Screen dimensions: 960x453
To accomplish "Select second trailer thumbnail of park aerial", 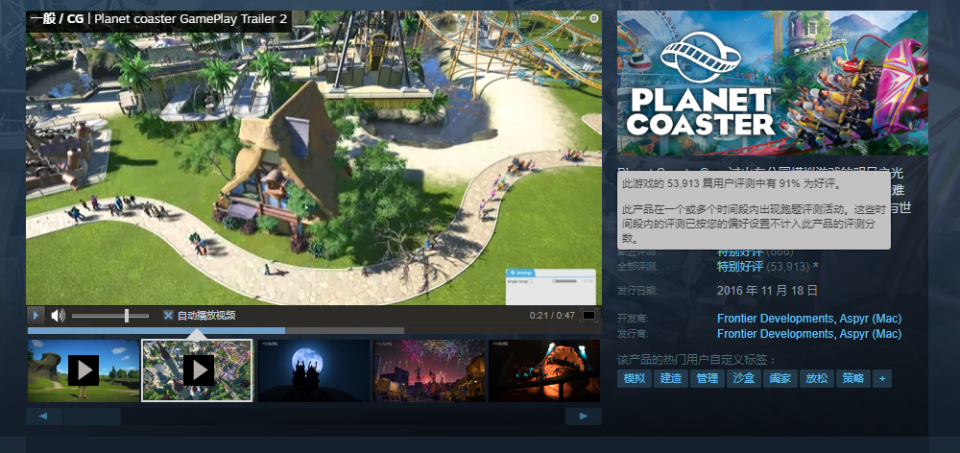I will pos(197,370).
